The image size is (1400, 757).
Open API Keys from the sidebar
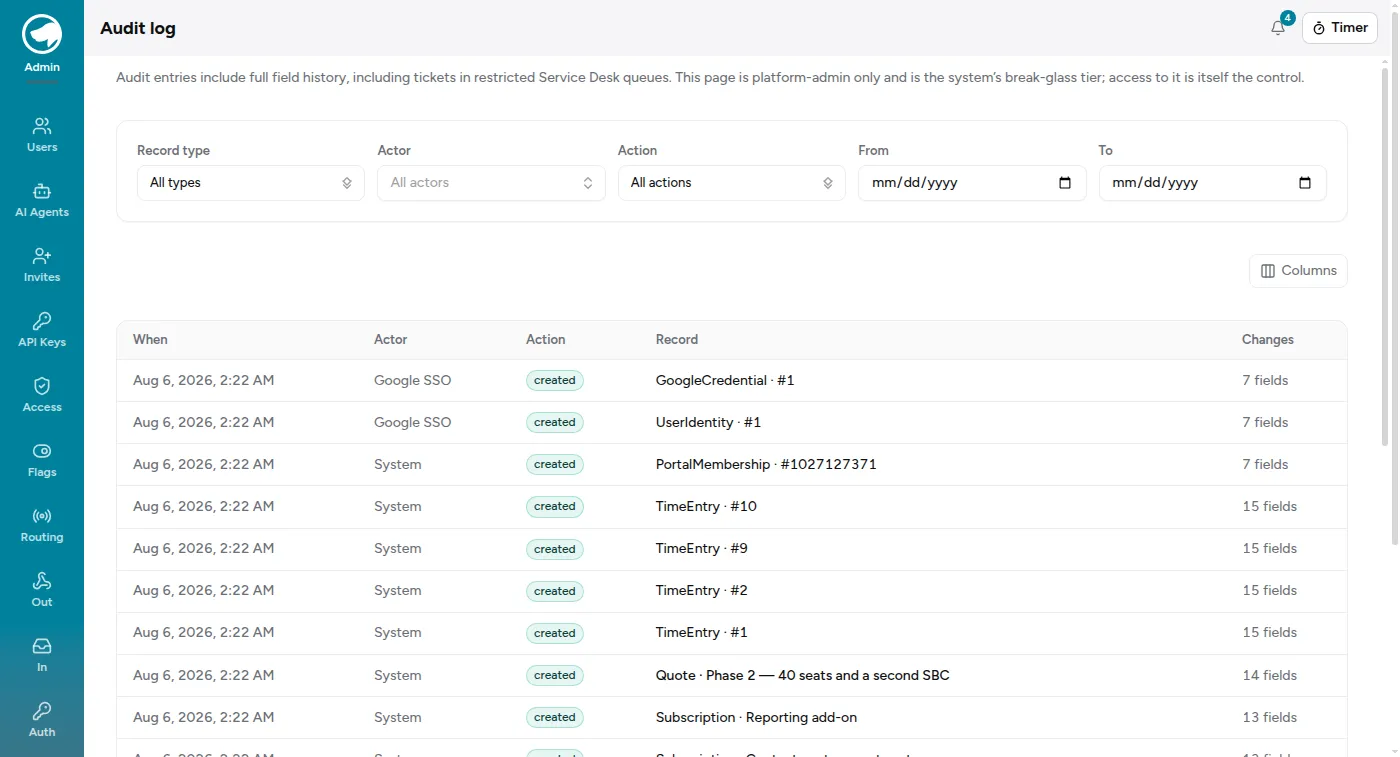(x=42, y=330)
